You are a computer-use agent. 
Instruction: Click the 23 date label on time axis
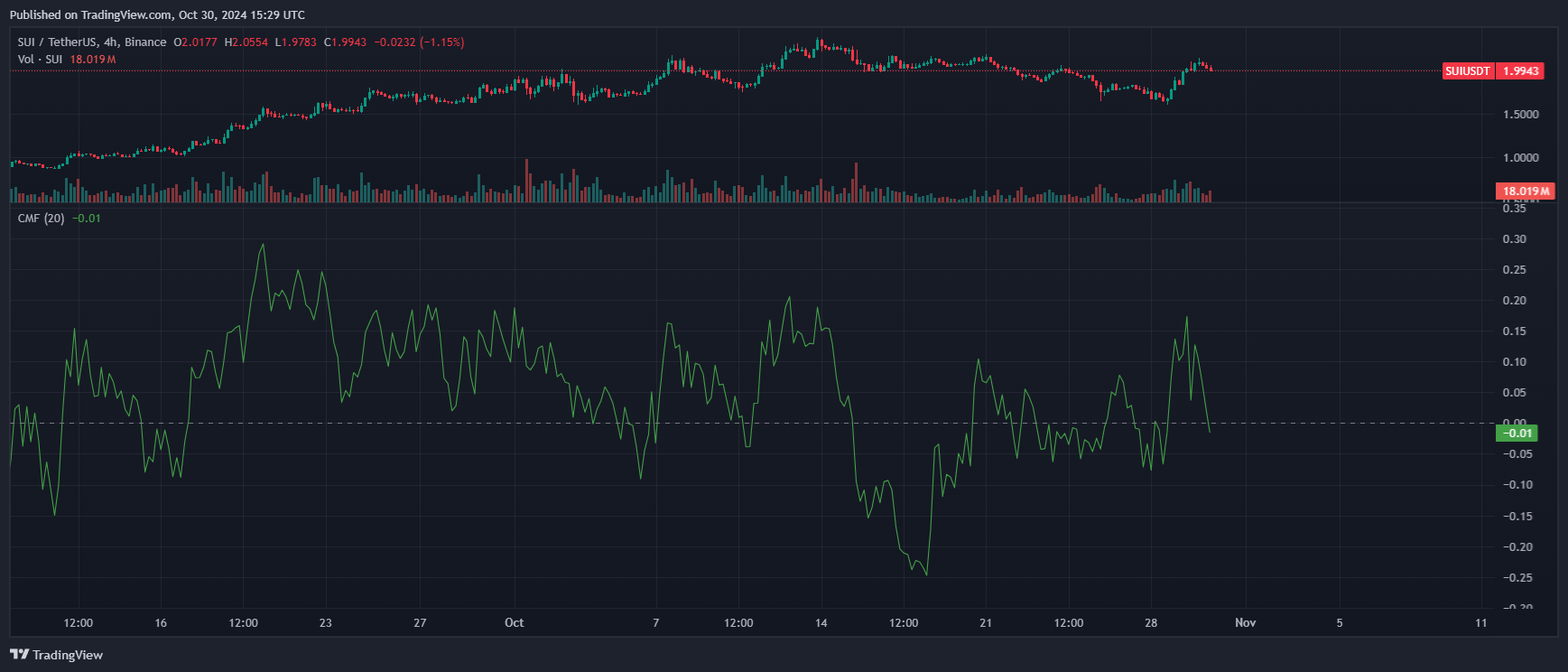pyautogui.click(x=326, y=622)
